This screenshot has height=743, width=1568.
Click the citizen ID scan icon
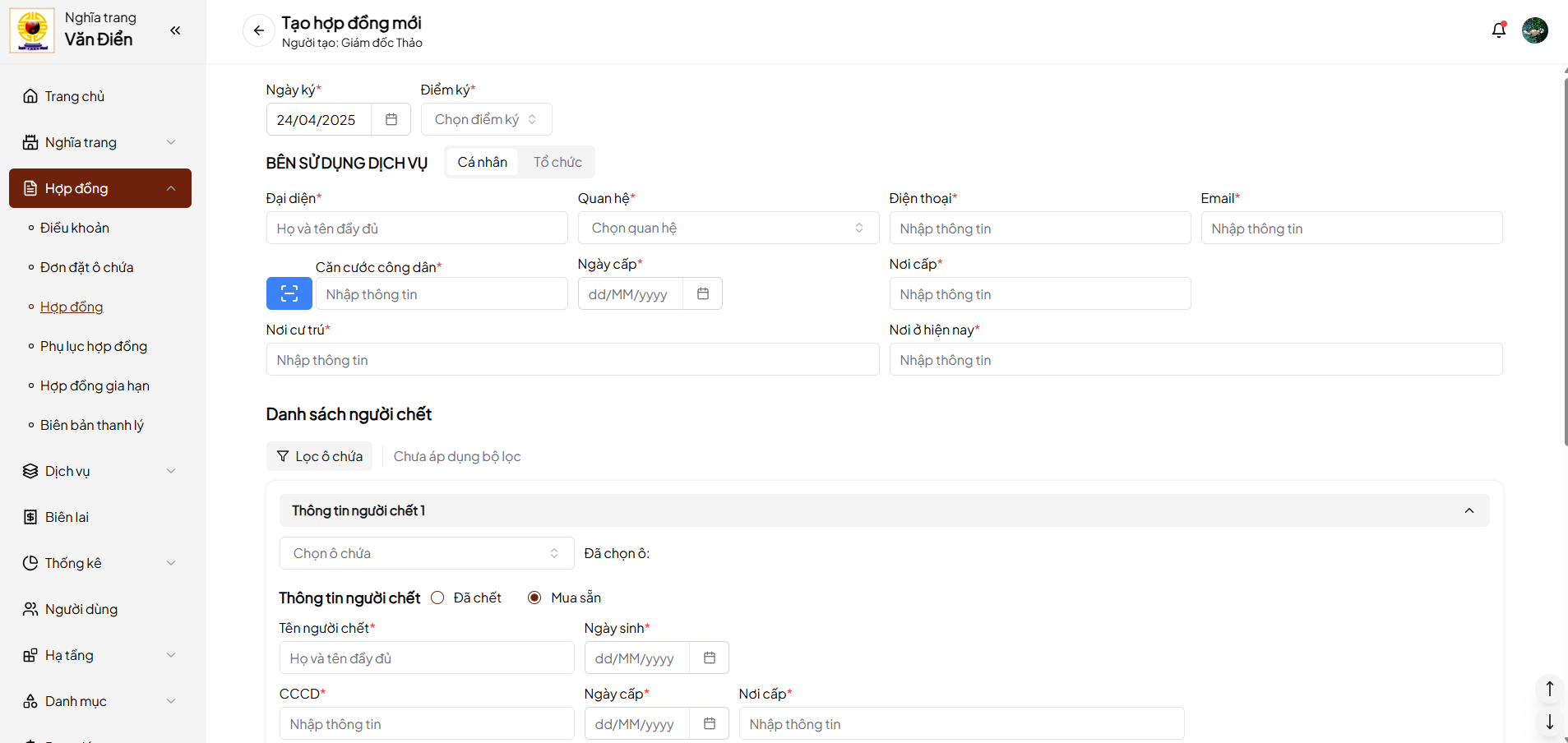pos(289,293)
